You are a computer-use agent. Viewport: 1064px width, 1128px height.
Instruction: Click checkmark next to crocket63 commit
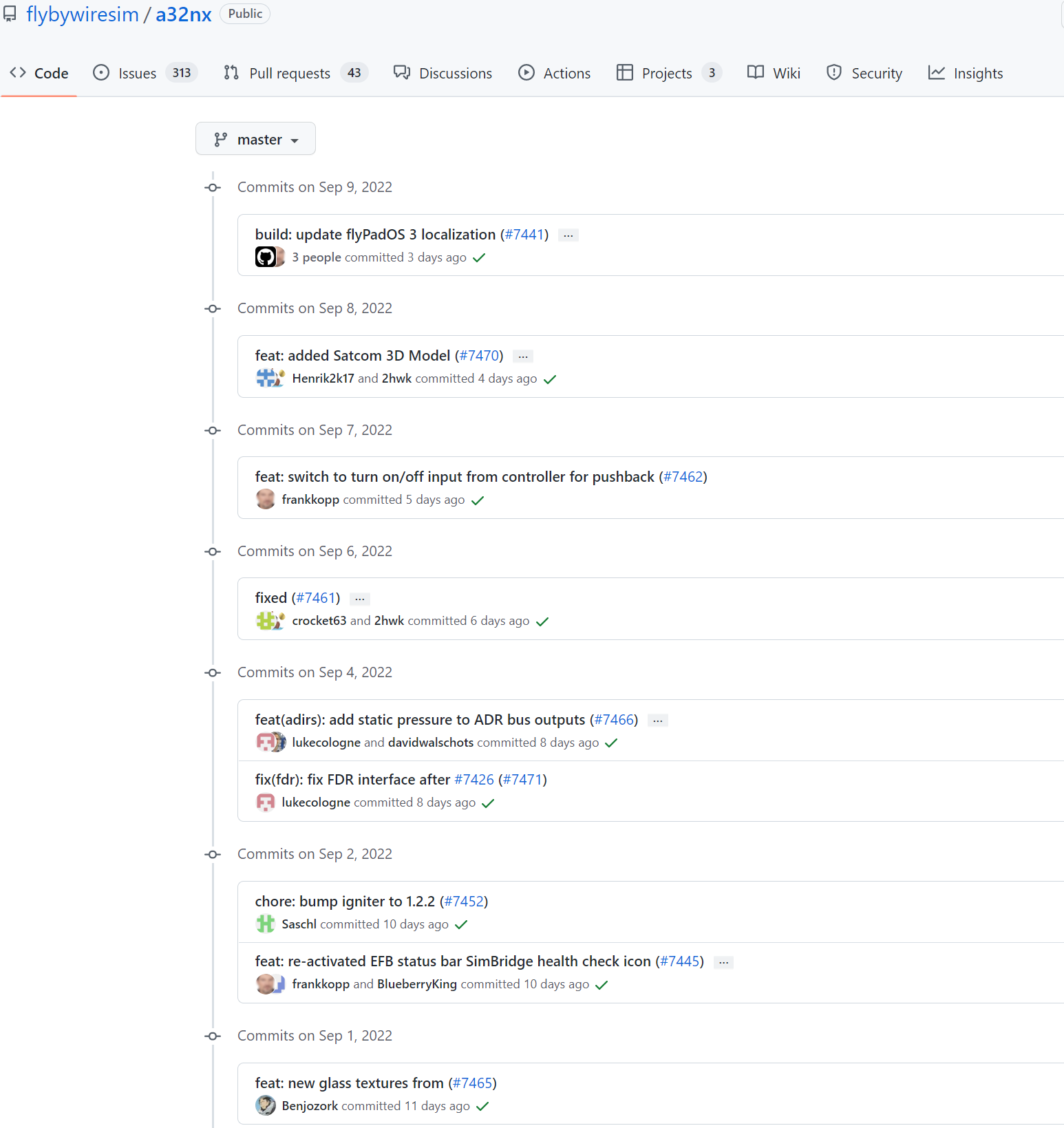coord(542,621)
